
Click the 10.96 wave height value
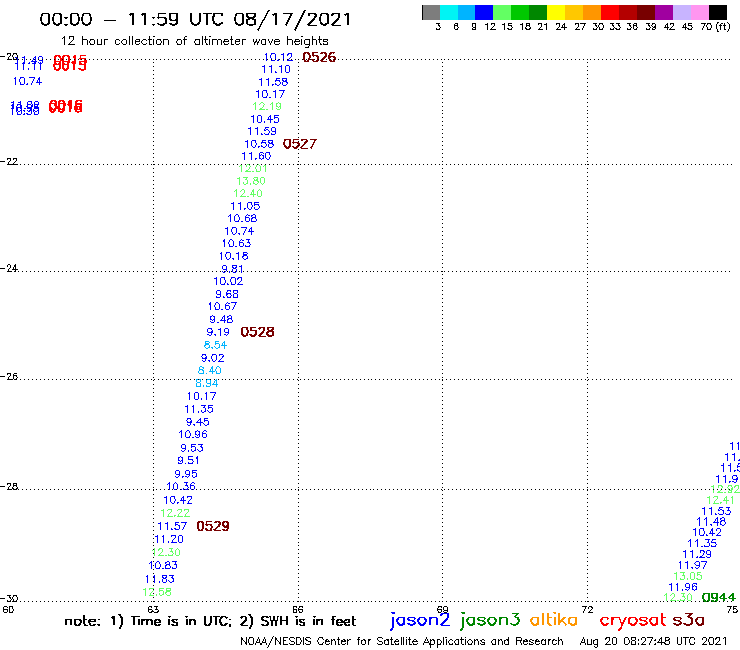[193, 434]
